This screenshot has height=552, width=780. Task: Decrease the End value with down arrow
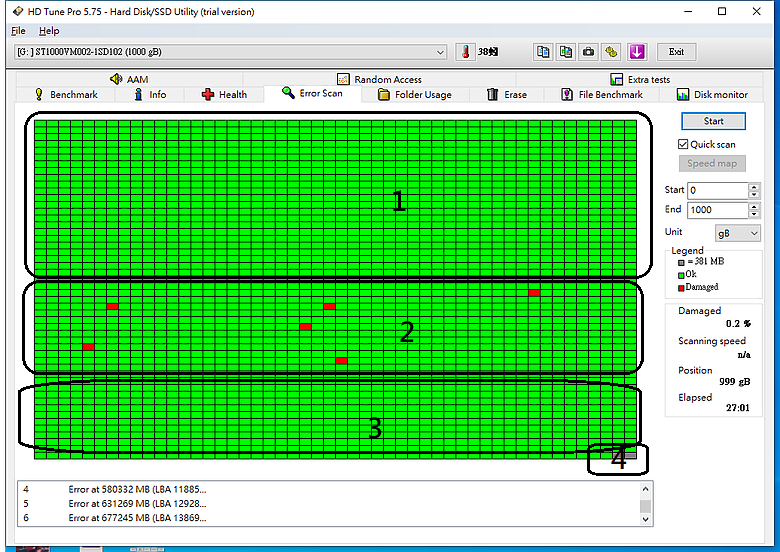coord(754,215)
